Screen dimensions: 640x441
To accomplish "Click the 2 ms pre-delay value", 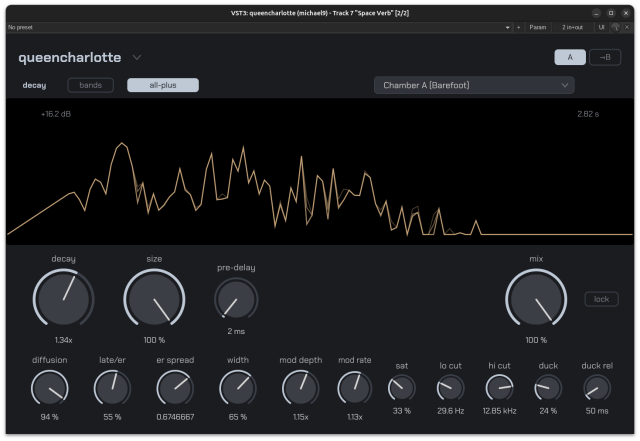I will [236, 331].
